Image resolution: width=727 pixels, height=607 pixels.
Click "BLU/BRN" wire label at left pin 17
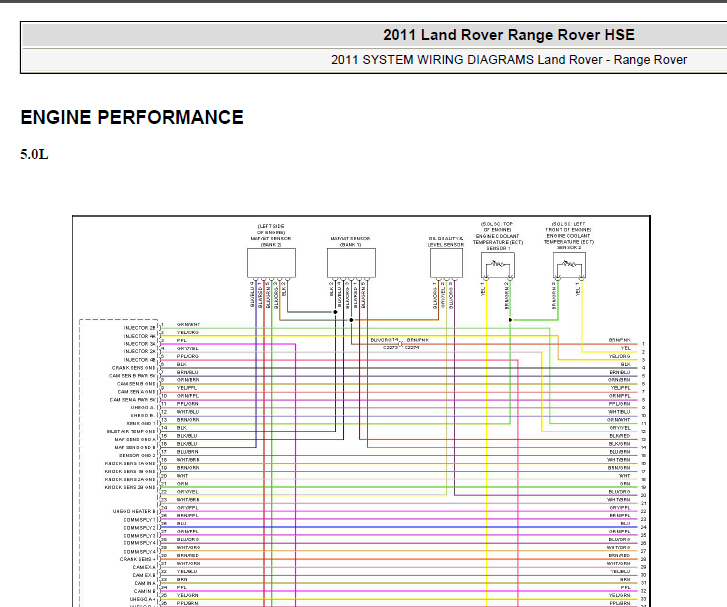coord(188,452)
